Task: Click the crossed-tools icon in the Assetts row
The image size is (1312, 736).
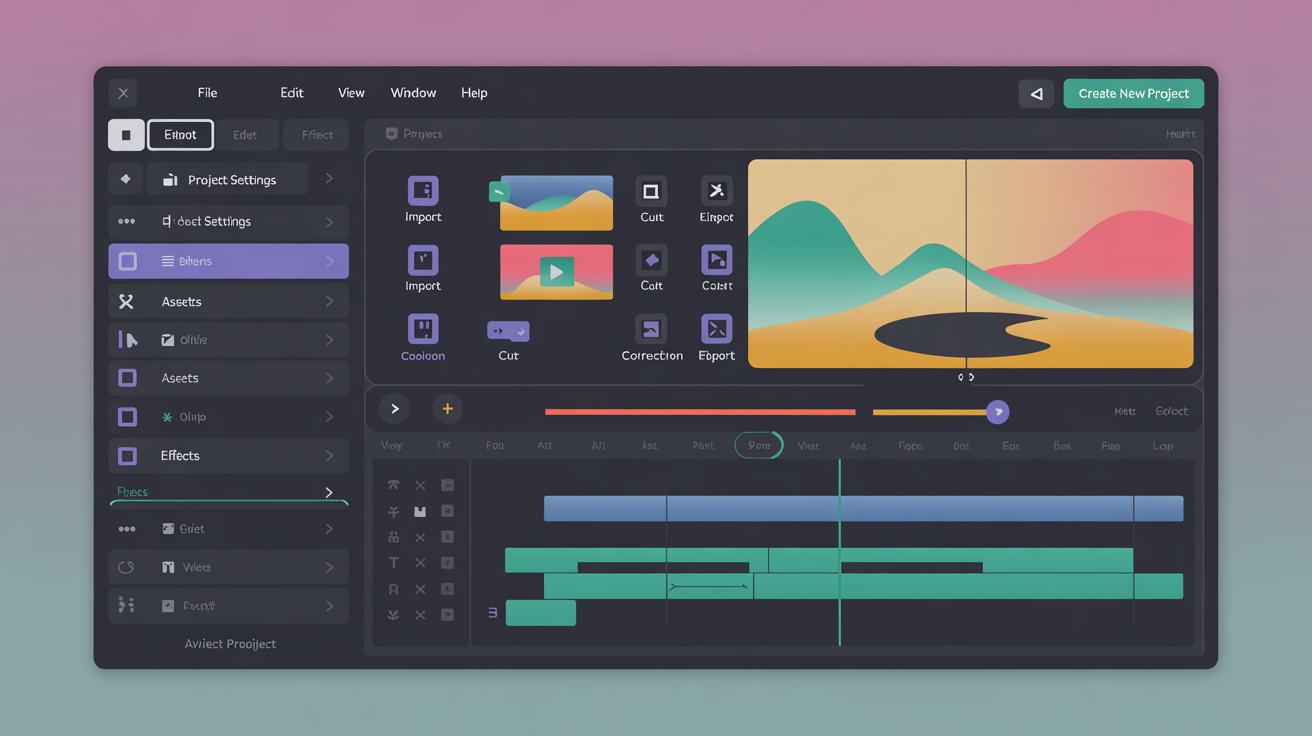Action: pos(126,301)
